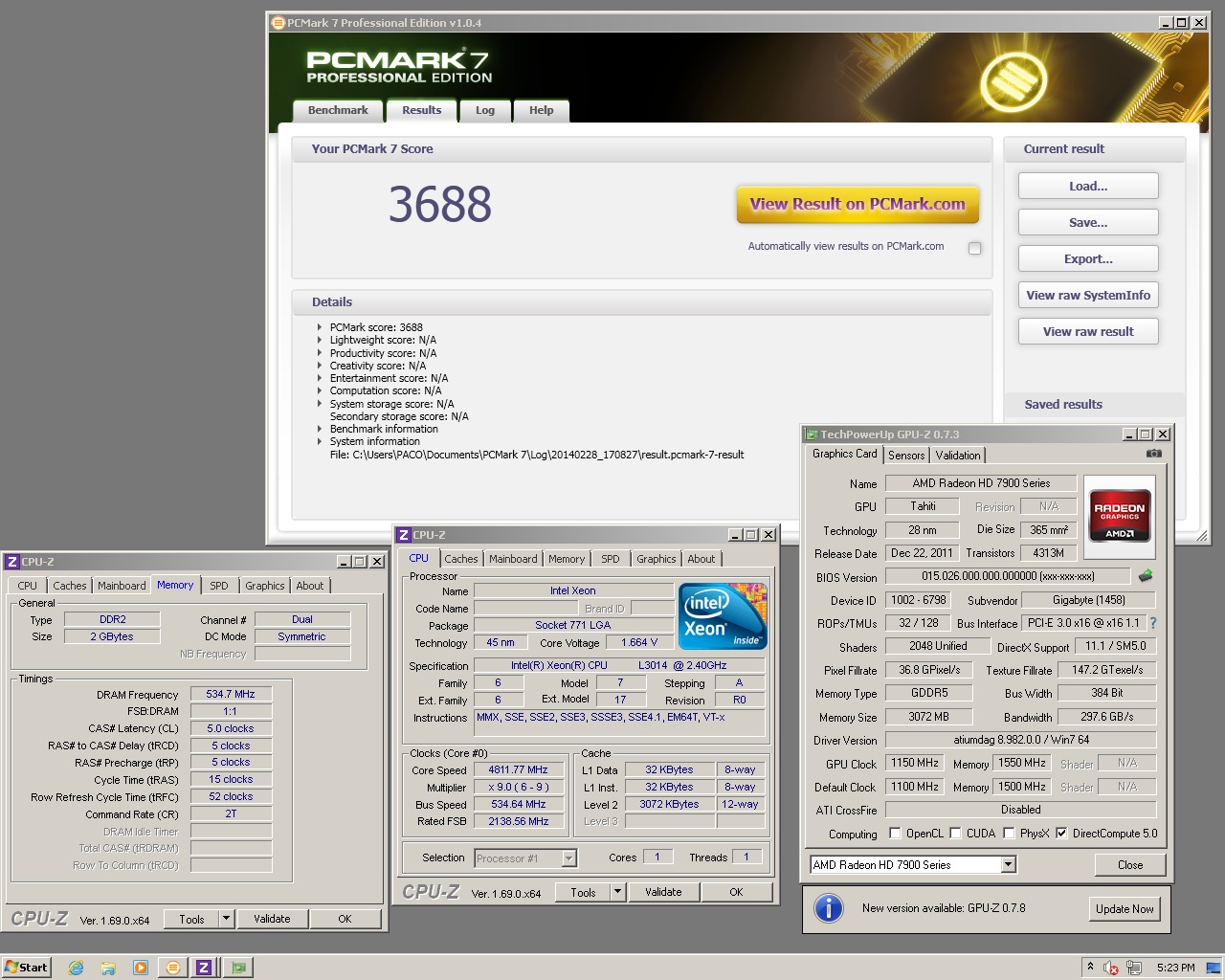Click the Save... button
The width and height of the screenshot is (1225, 980).
1088,222
